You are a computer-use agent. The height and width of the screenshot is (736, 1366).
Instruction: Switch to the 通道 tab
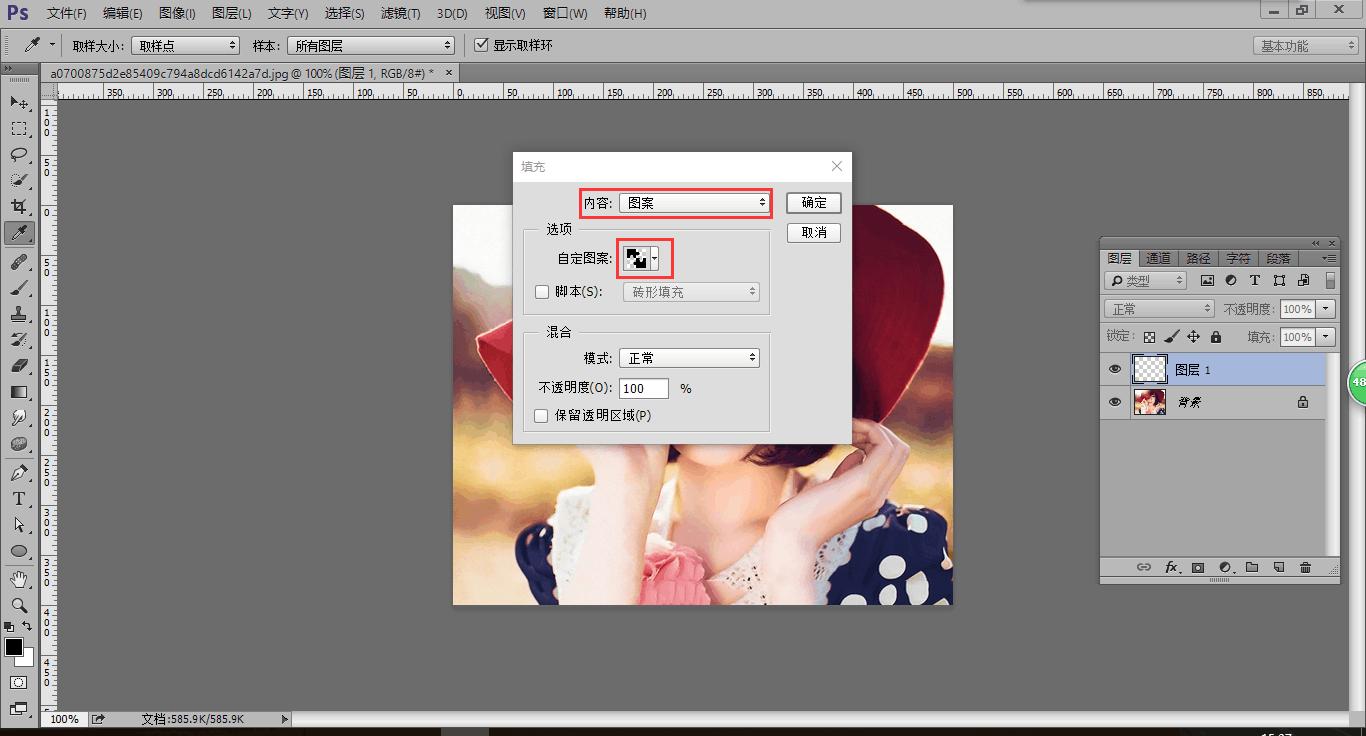coord(1158,258)
